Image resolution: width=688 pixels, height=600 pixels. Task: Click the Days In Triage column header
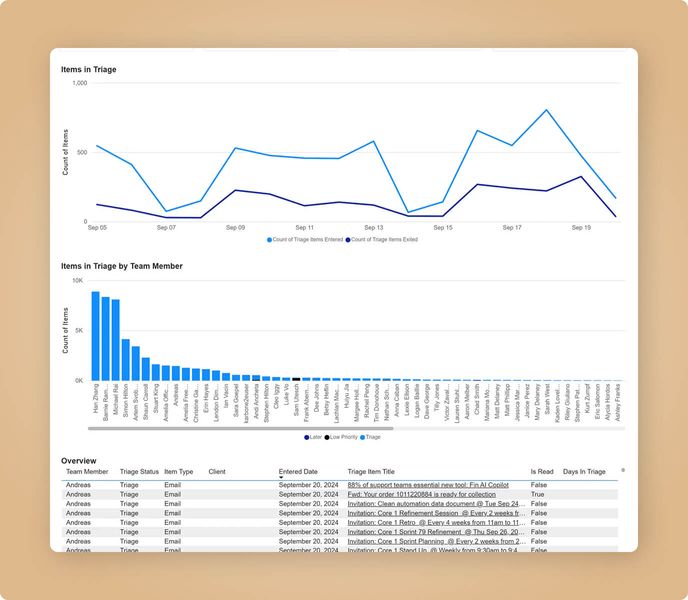click(584, 471)
